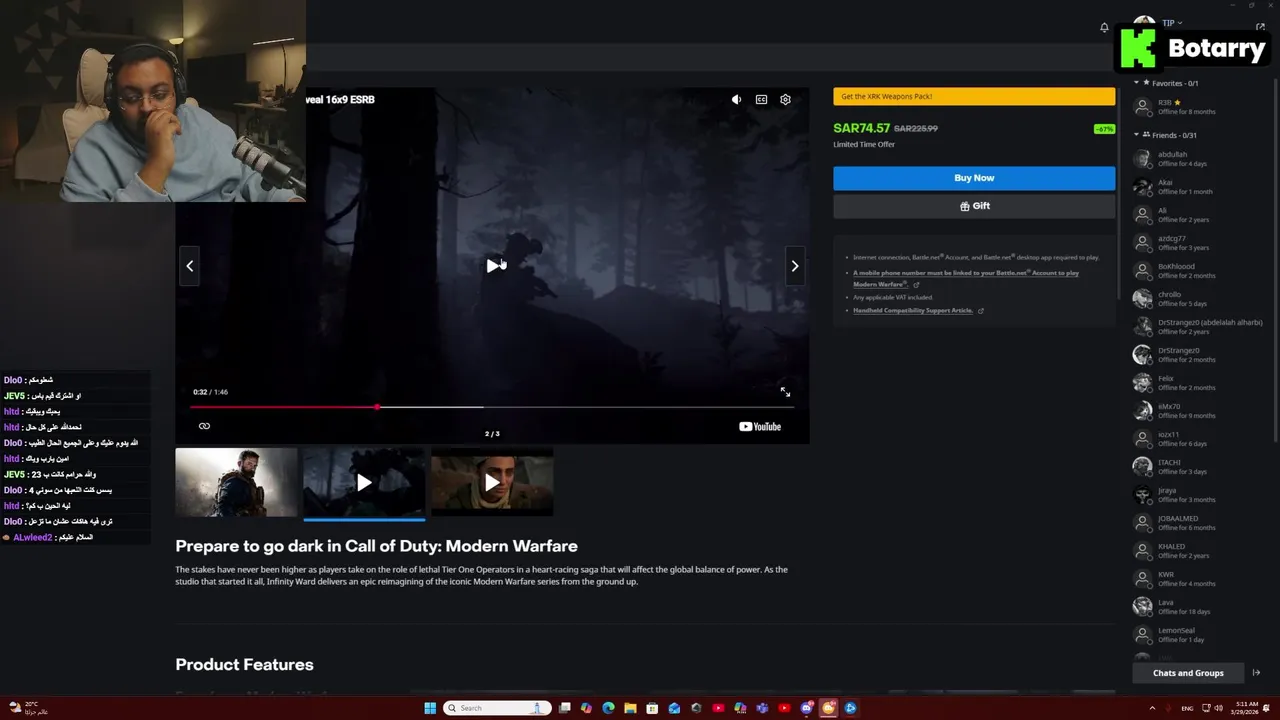The height and width of the screenshot is (720, 1280).
Task: Mute the trailer video volume
Action: tap(736, 99)
